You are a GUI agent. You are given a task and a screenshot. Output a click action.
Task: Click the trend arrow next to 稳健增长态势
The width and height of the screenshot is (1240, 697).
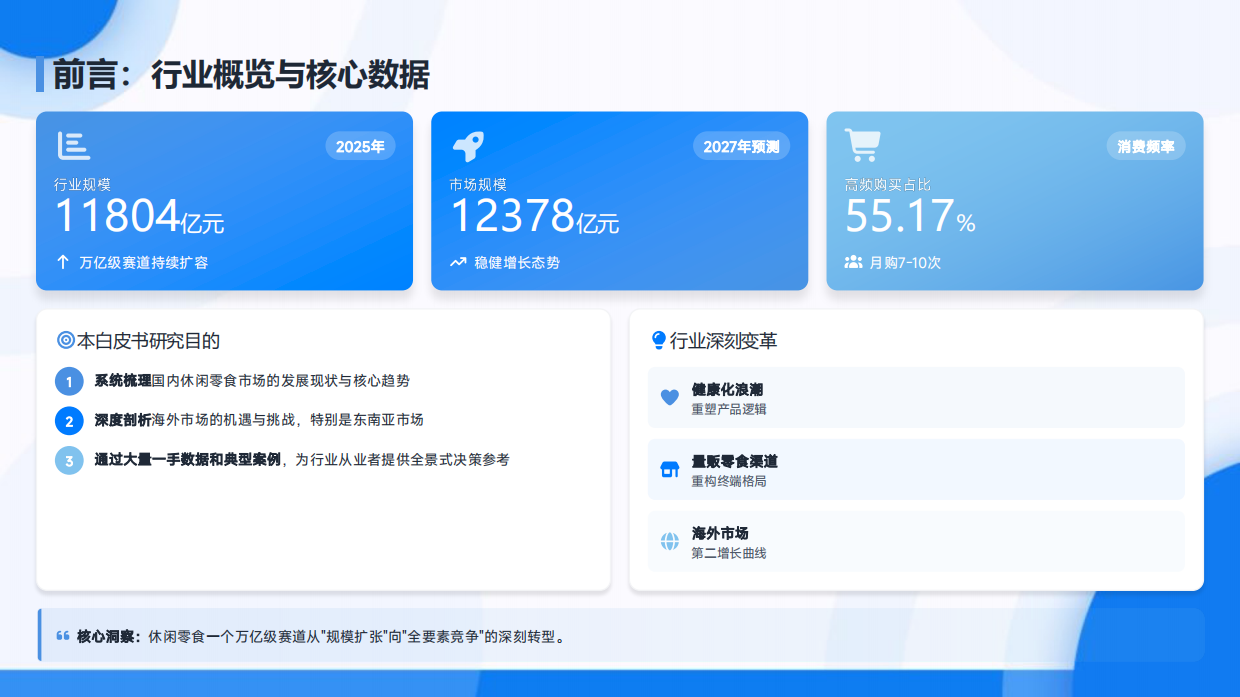coord(457,262)
